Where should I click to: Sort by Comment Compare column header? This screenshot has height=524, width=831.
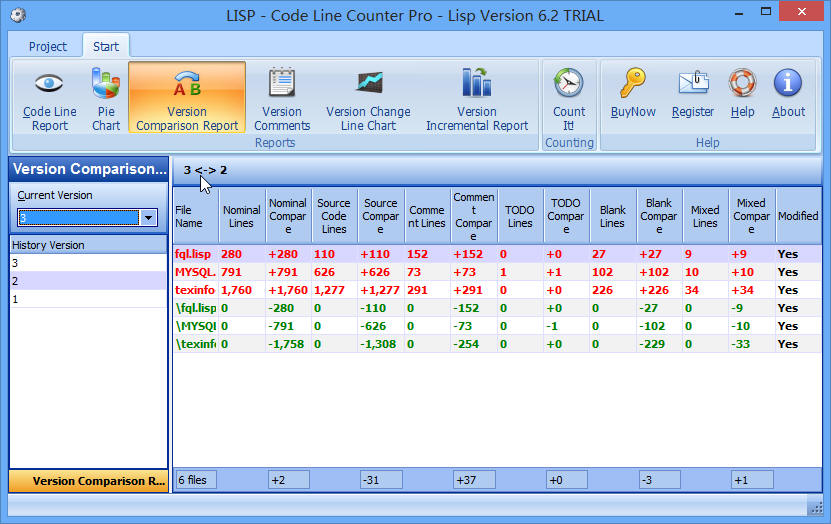click(x=474, y=216)
